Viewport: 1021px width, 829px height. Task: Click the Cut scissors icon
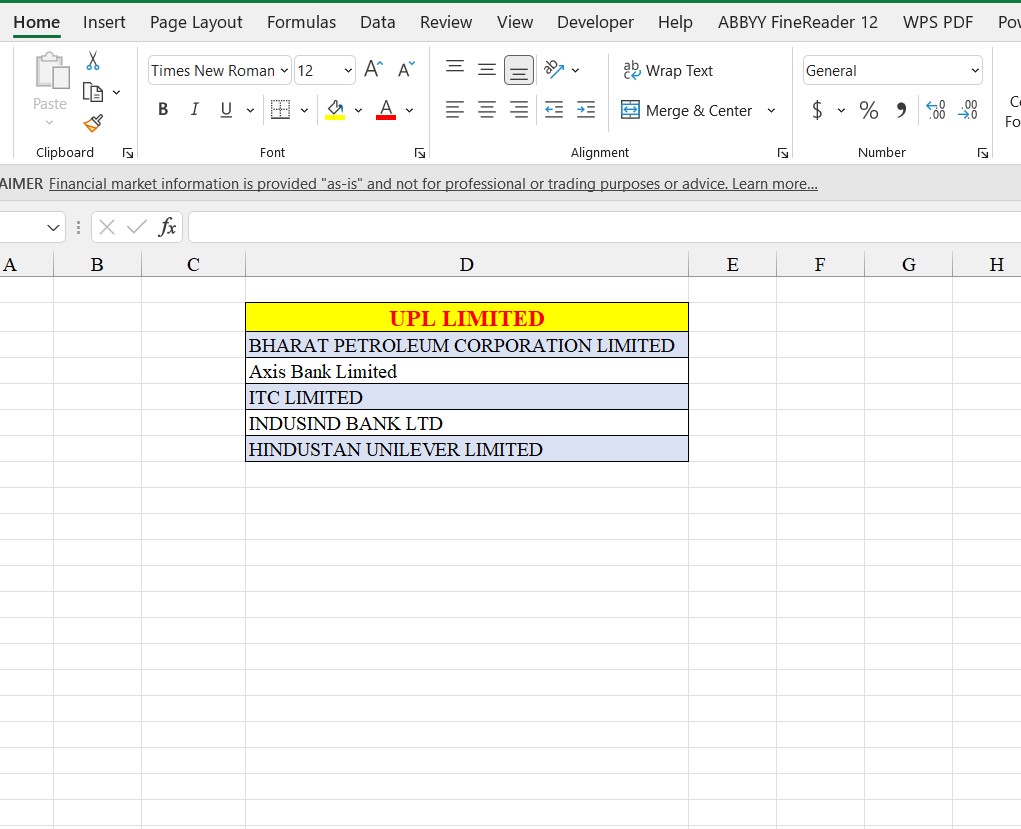pyautogui.click(x=92, y=61)
